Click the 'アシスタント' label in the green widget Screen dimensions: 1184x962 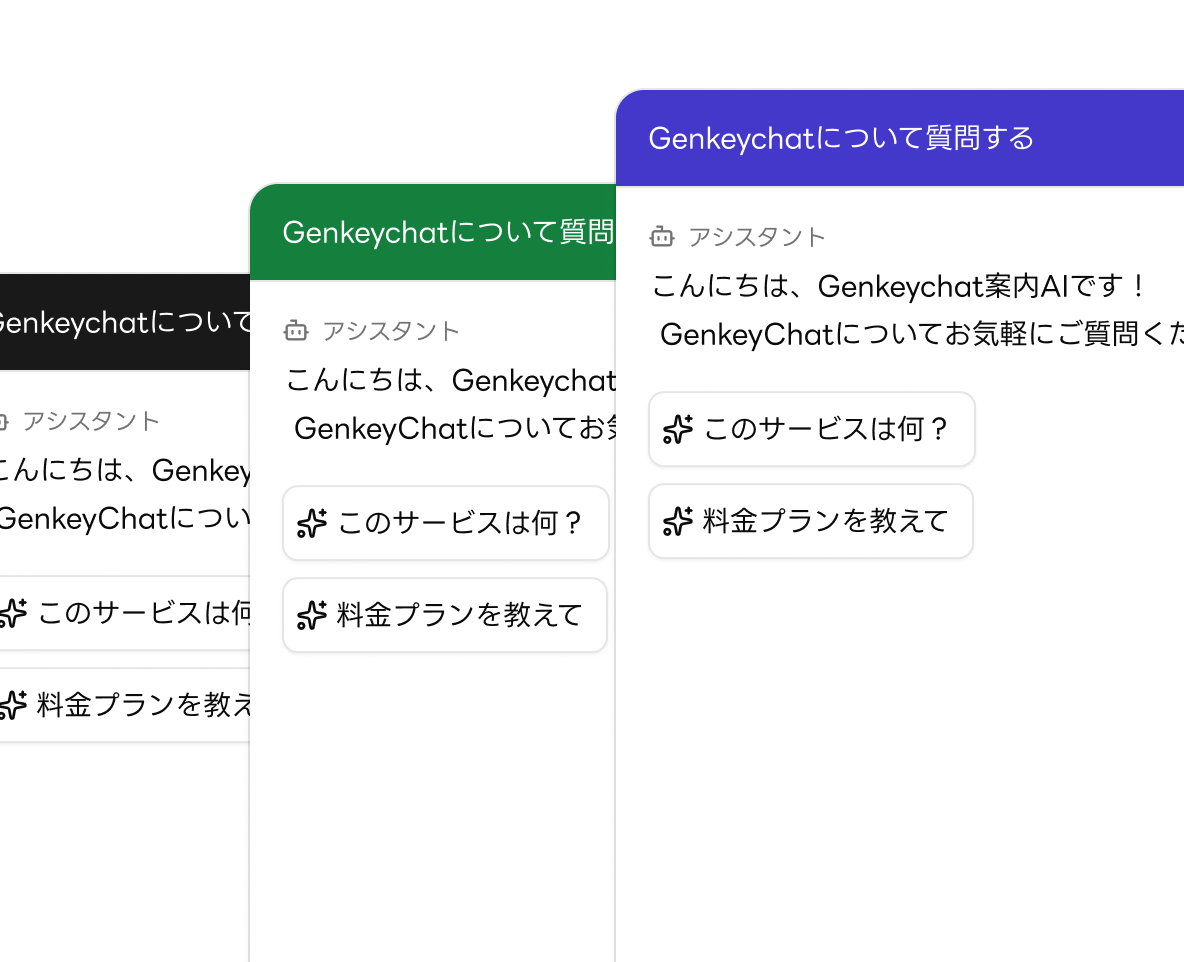point(391,331)
